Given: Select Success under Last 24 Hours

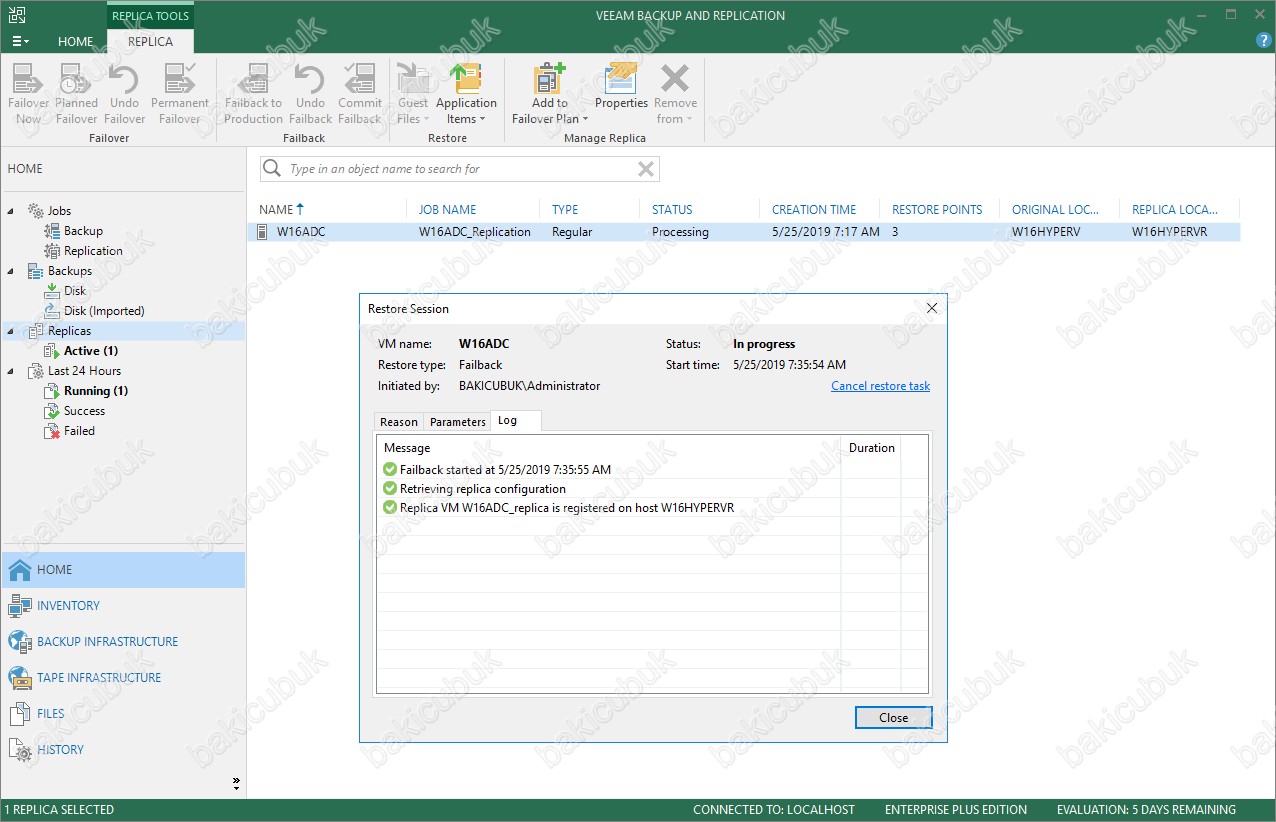Looking at the screenshot, I should click(x=84, y=411).
